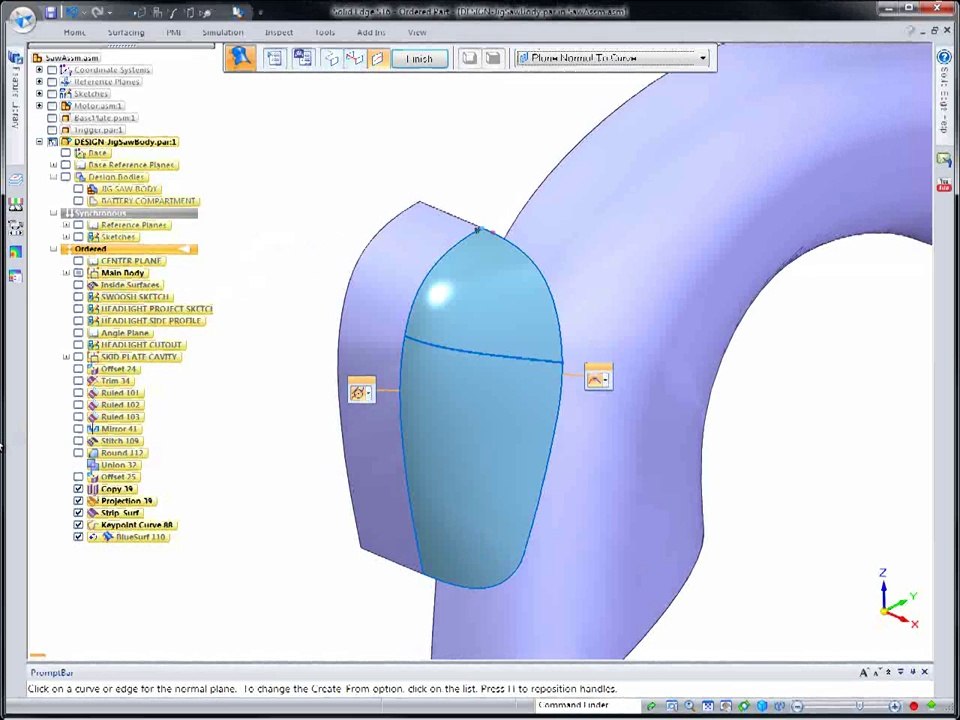Image resolution: width=960 pixels, height=720 pixels.
Task: Expand the Sketches node under SawAssm.asm
Action: point(39,94)
